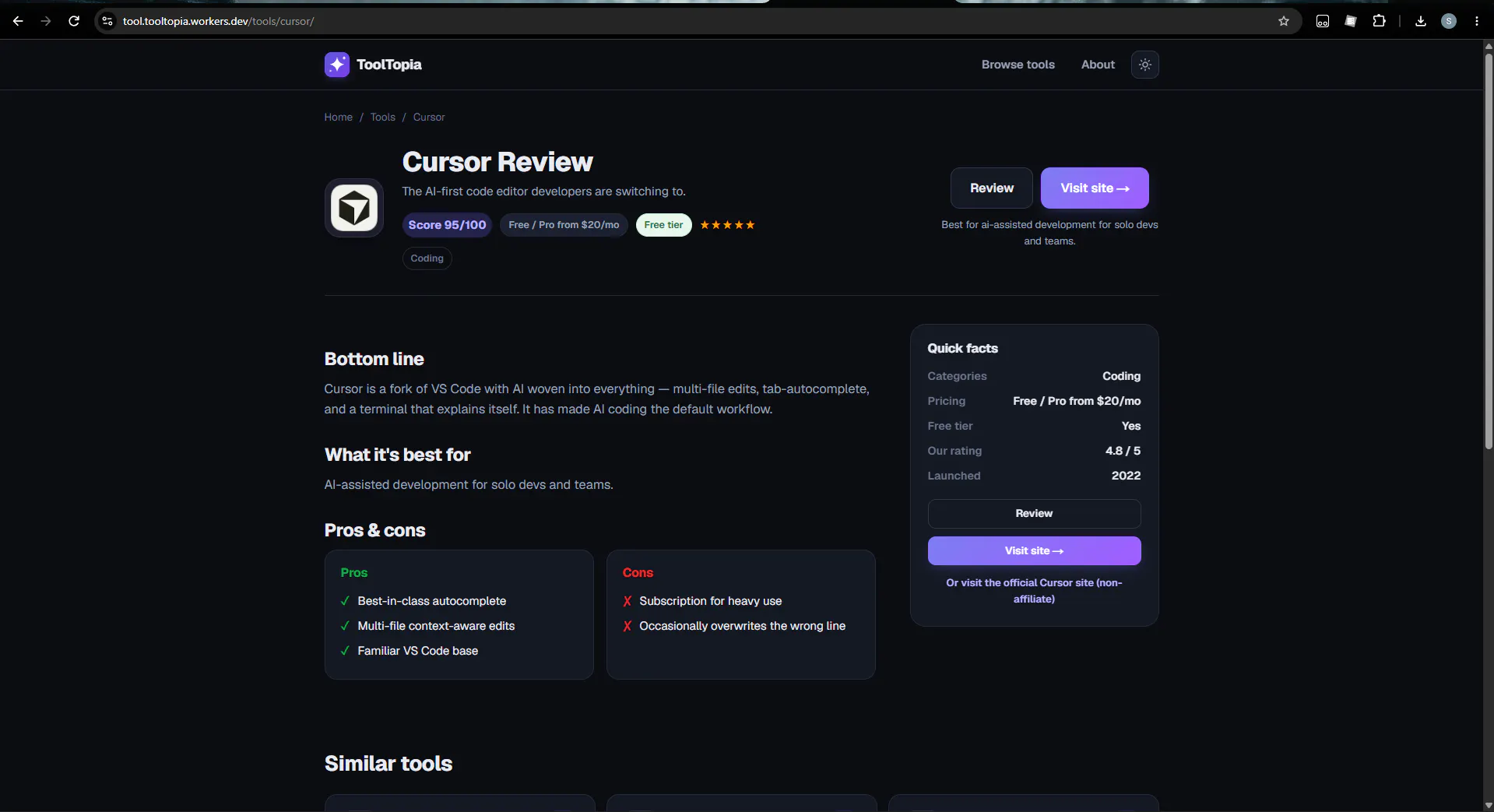Open the profile avatar labeled S
1494x812 pixels.
click(x=1449, y=21)
